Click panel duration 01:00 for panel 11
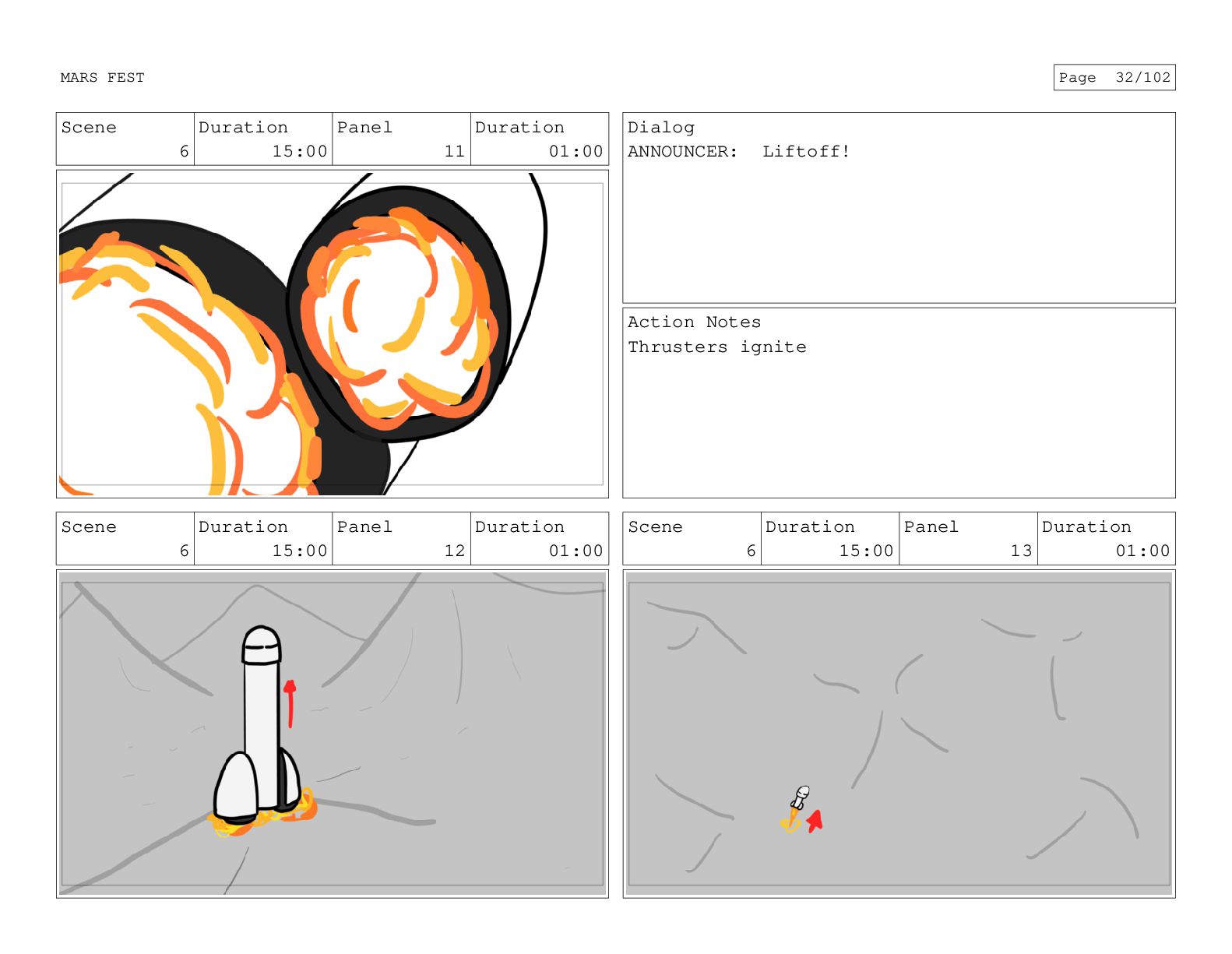The image size is (1232, 954). (x=576, y=151)
